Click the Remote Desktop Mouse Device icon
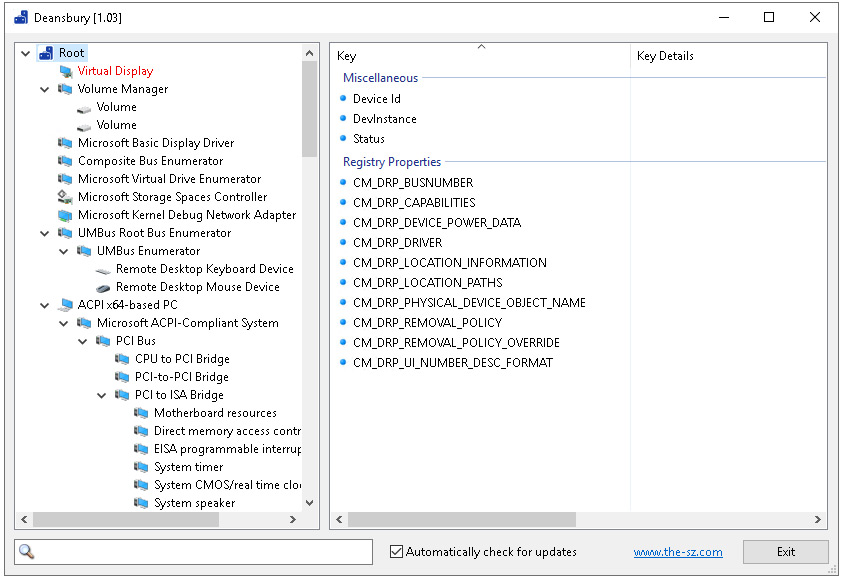Viewport: 843px width, 581px height. point(103,288)
